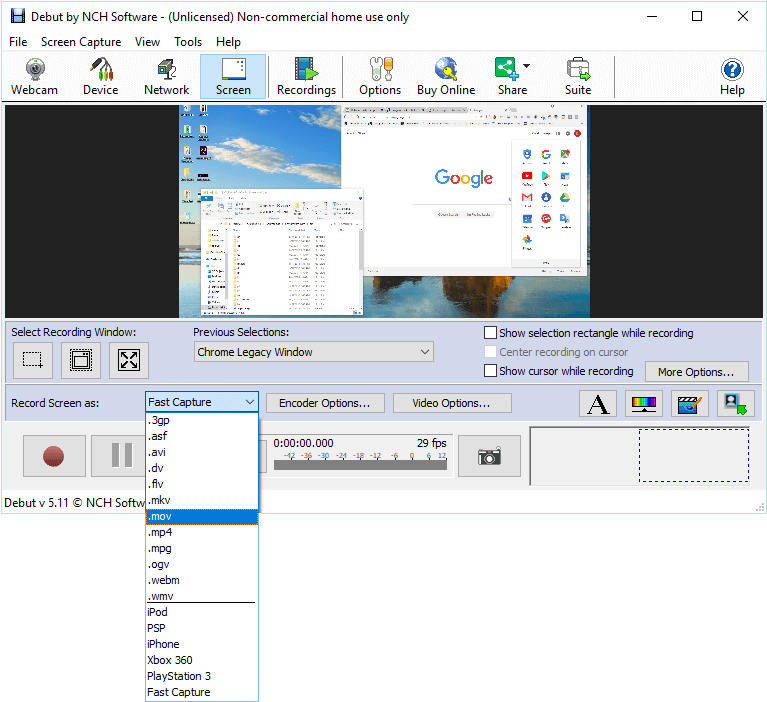Open the text caption tool
Viewport: 767px width, 702px height.
point(598,404)
